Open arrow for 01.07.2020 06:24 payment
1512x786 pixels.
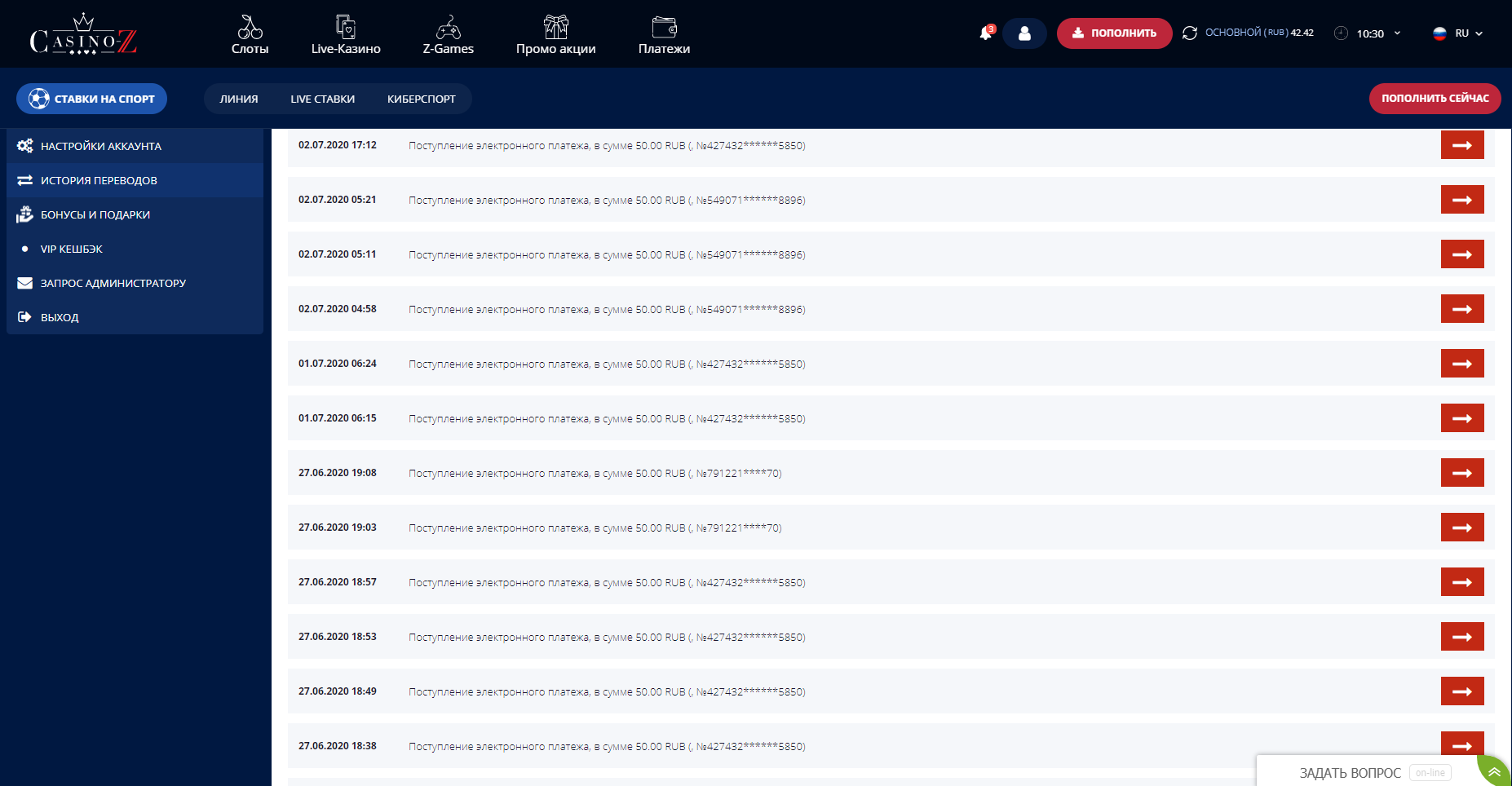coord(1462,364)
